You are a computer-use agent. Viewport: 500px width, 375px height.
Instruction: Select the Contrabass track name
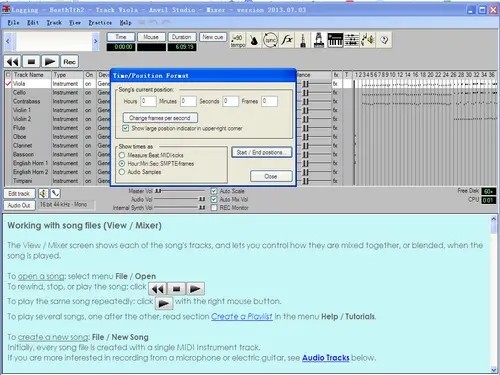[26, 101]
